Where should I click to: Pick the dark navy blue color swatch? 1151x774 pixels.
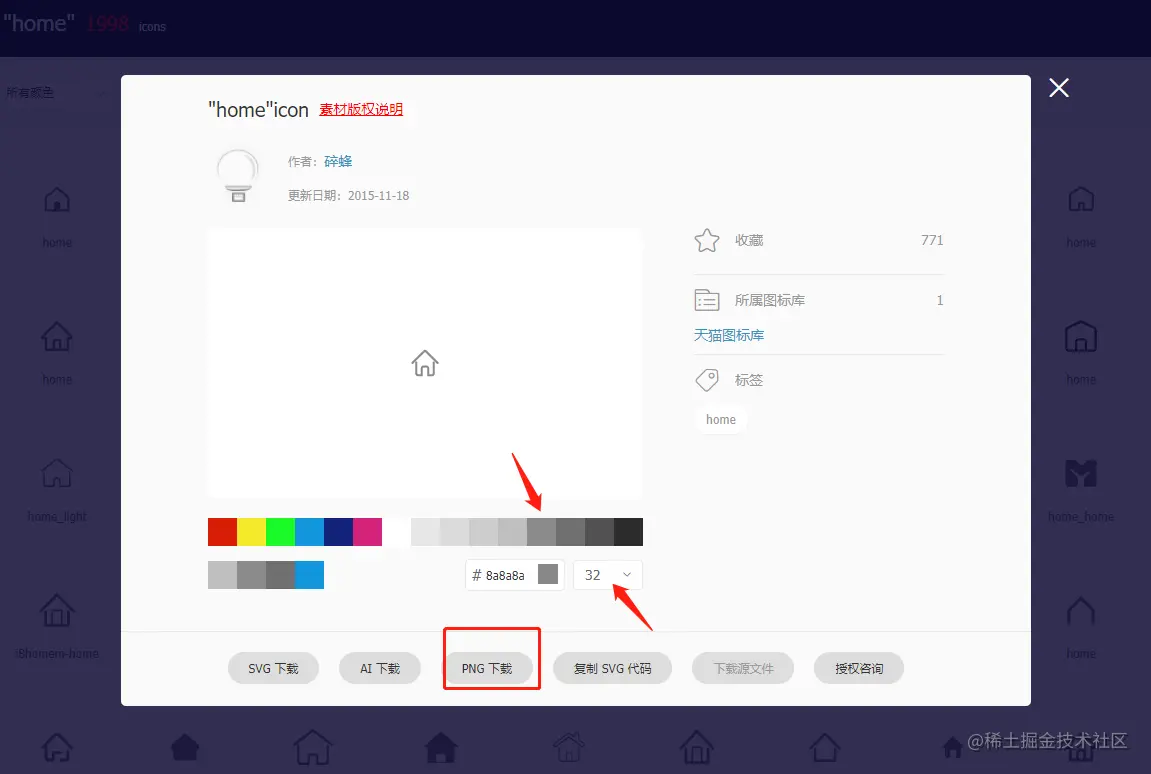338,532
